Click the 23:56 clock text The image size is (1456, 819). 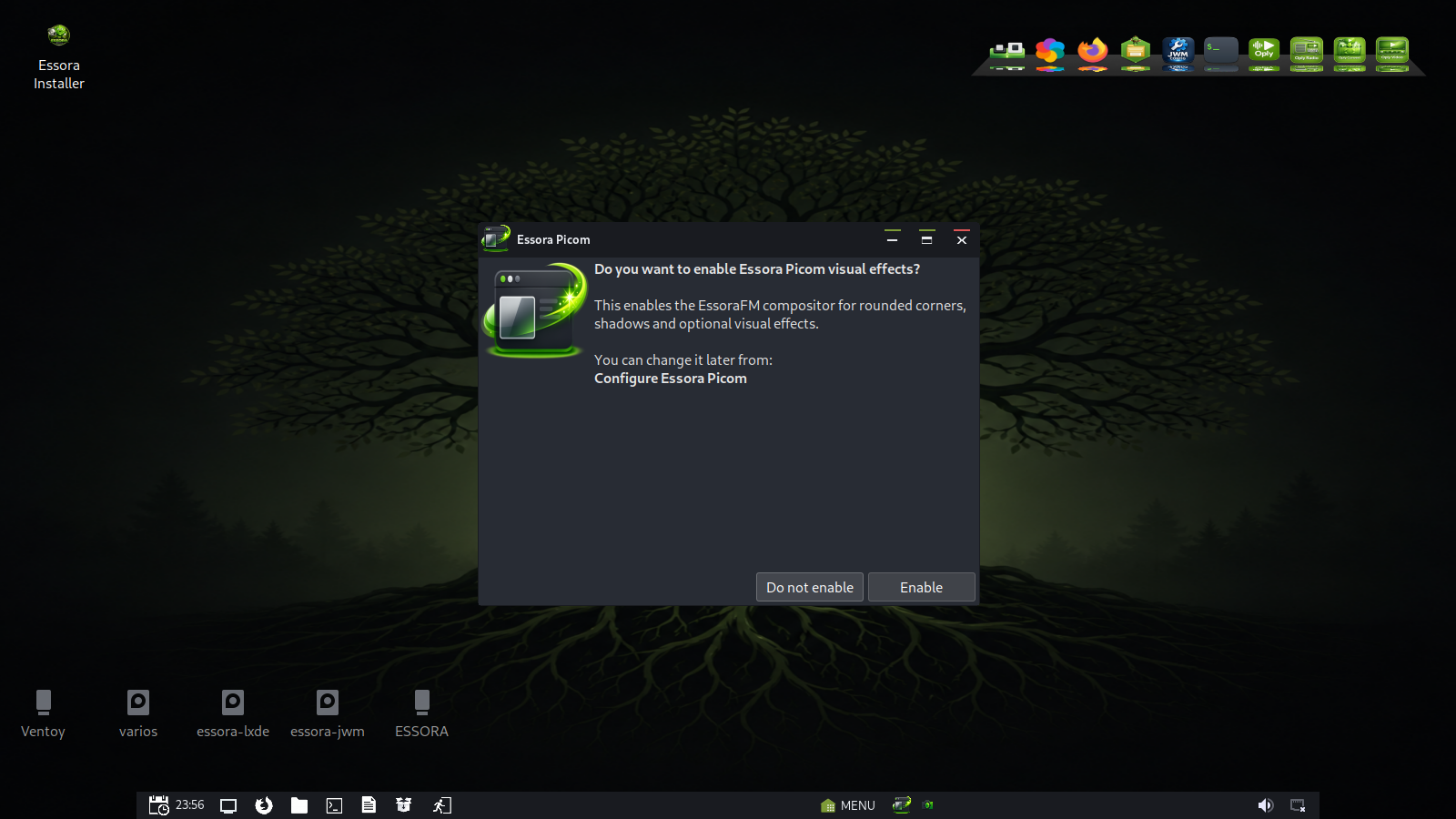pyautogui.click(x=189, y=804)
